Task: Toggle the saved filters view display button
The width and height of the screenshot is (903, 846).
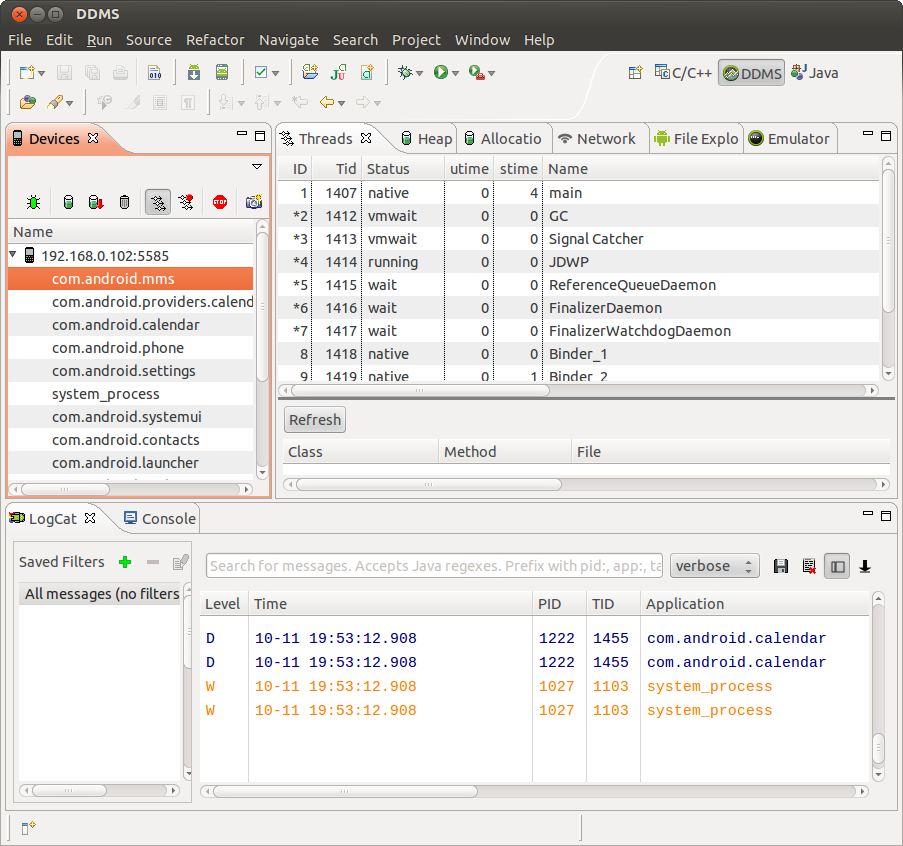Action: 837,566
